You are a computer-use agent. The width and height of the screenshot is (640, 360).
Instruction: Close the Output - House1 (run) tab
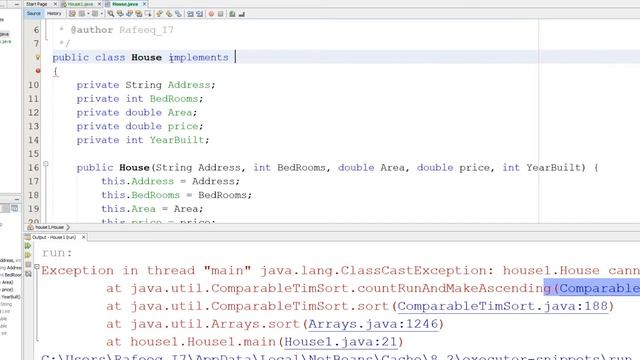point(84,237)
